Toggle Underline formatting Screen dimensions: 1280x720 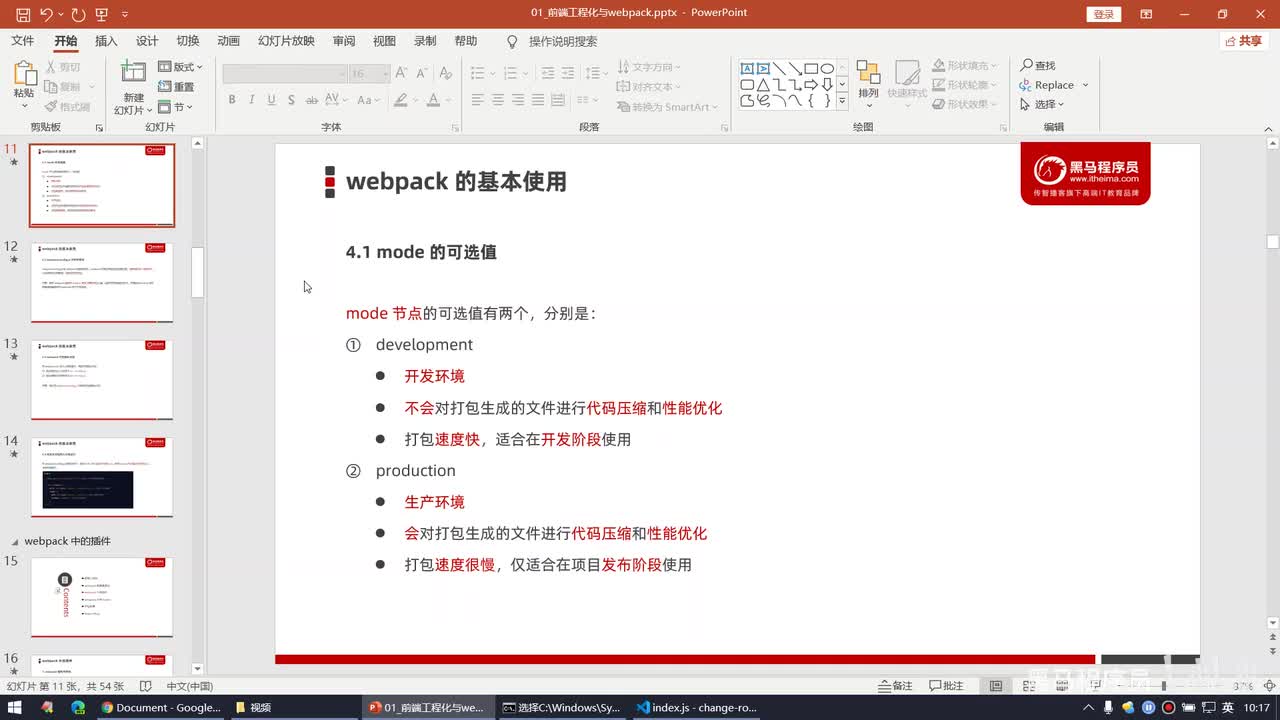[x=271, y=100]
